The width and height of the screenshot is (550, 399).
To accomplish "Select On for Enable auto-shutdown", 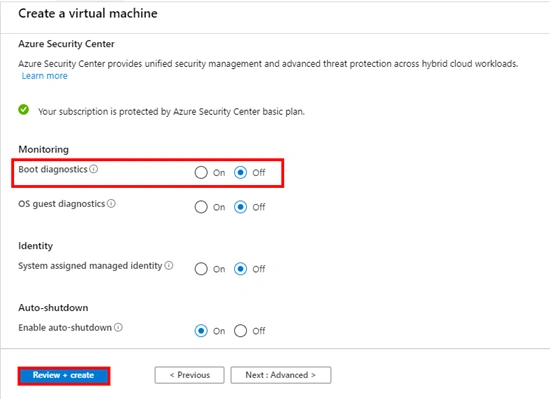I will [201, 331].
